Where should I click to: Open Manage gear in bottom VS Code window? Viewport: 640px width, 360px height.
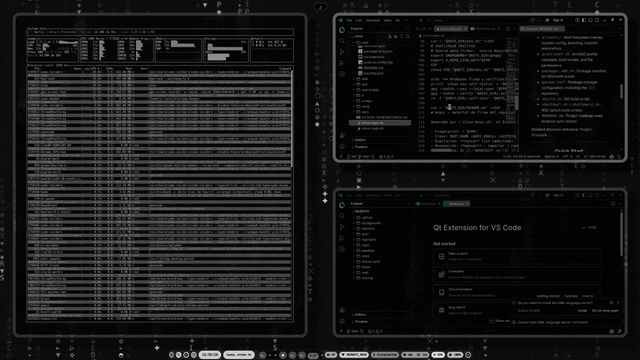click(342, 321)
